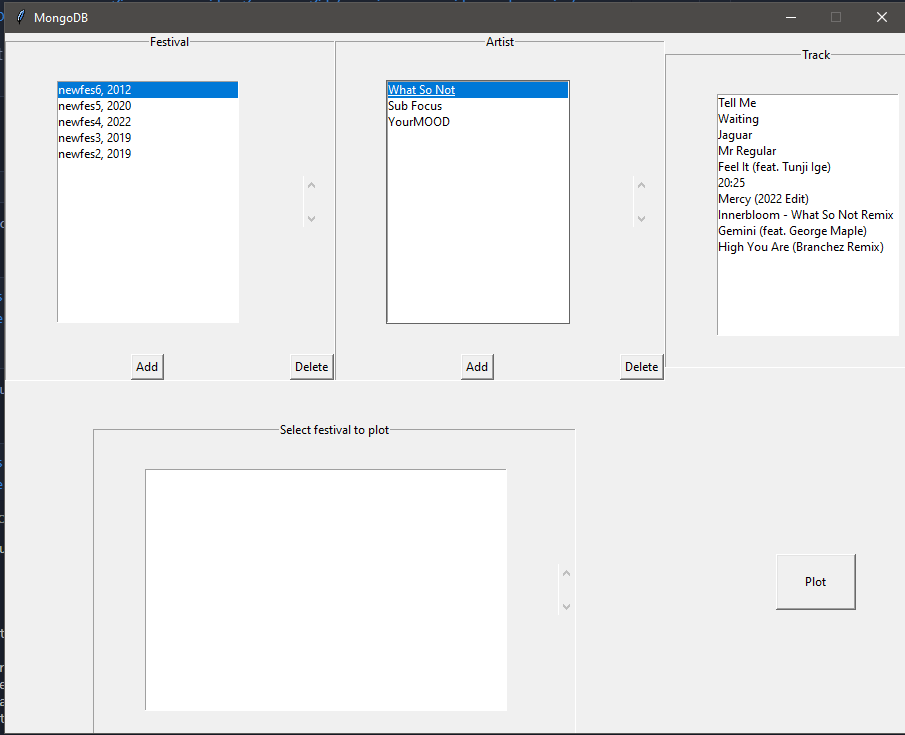The width and height of the screenshot is (905, 735).
Task: Select festival newfes2, 2019
Action: [148, 154]
